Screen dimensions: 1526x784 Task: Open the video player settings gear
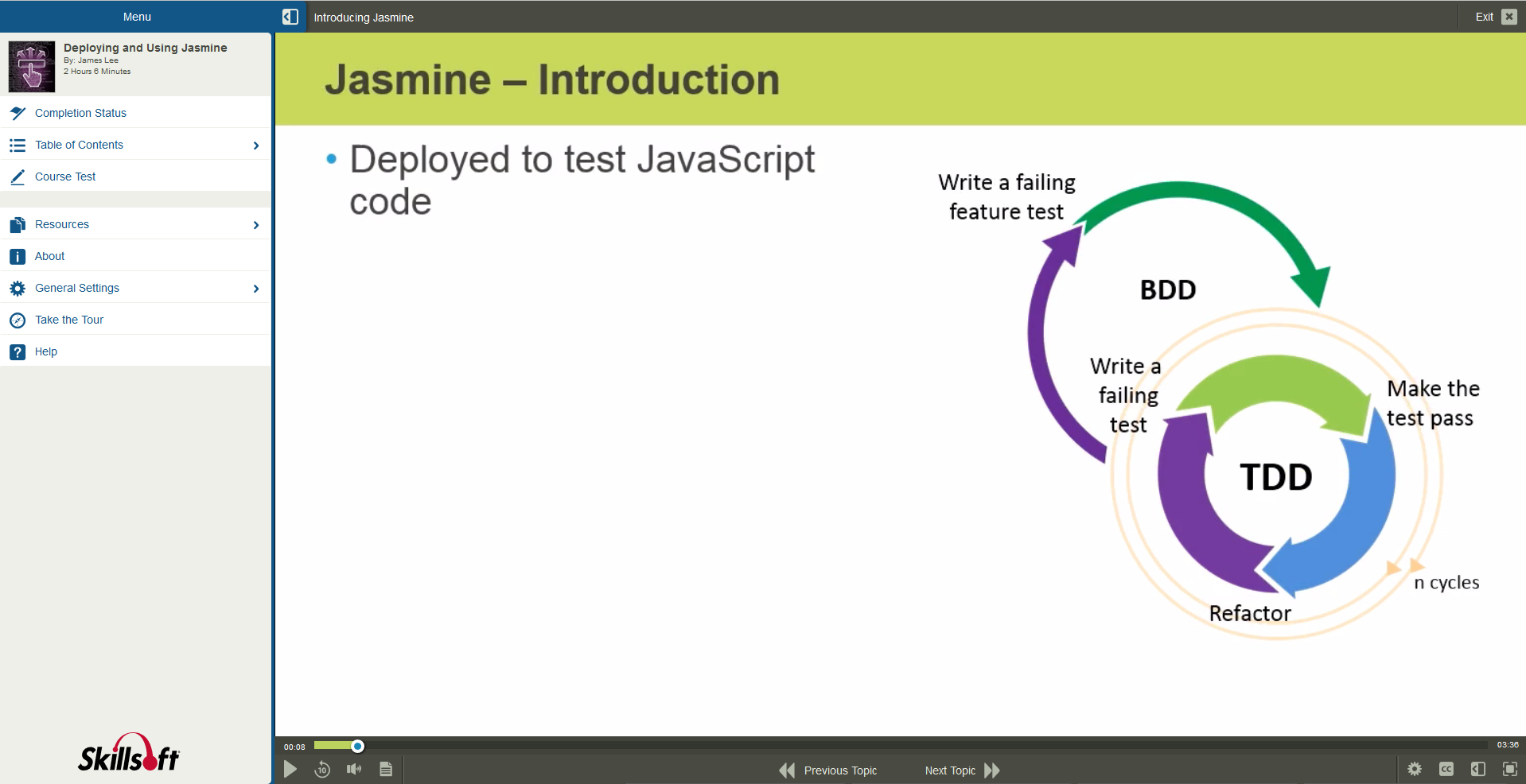click(x=1415, y=769)
